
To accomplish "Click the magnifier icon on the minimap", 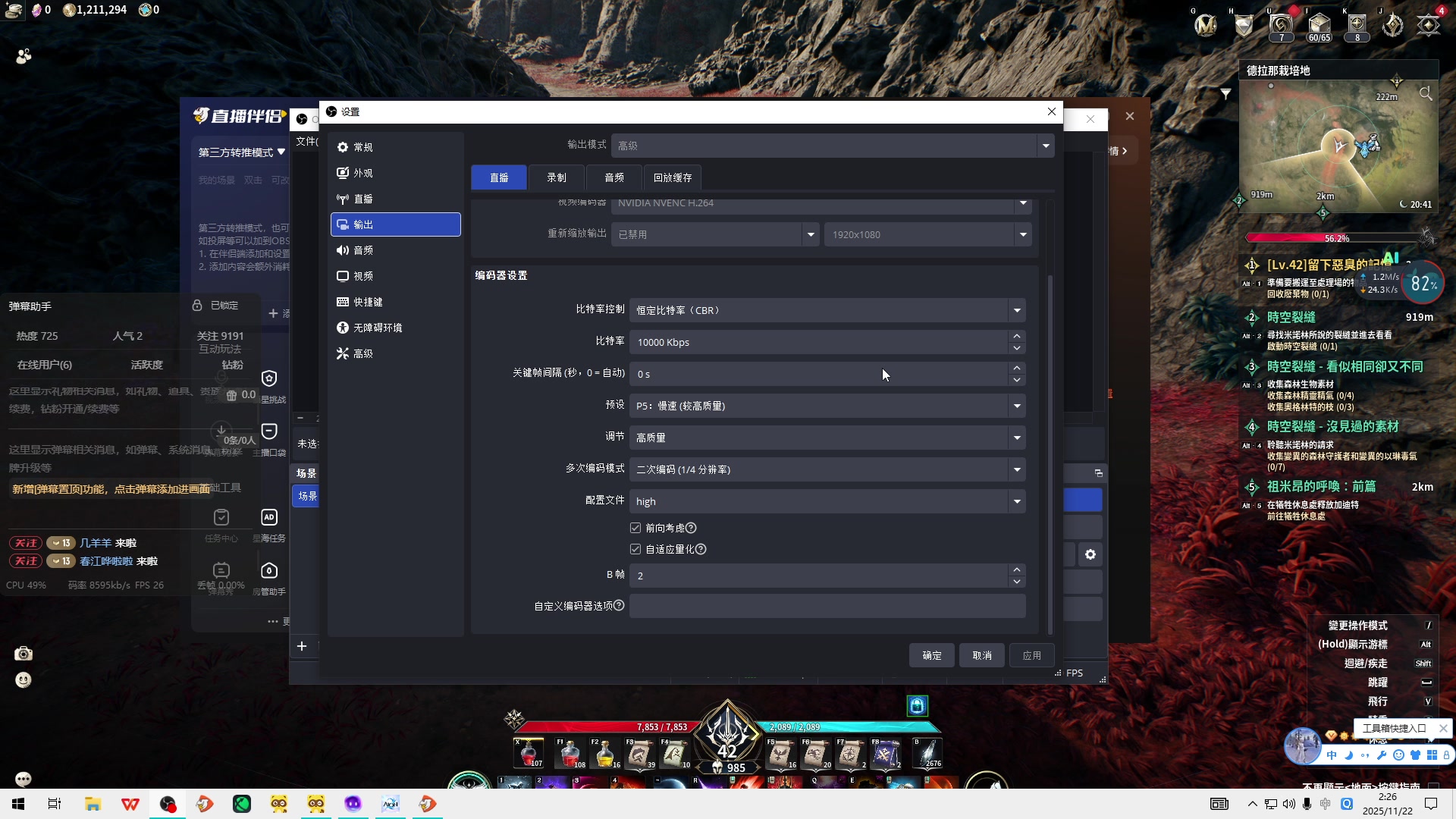I will [x=1426, y=93].
